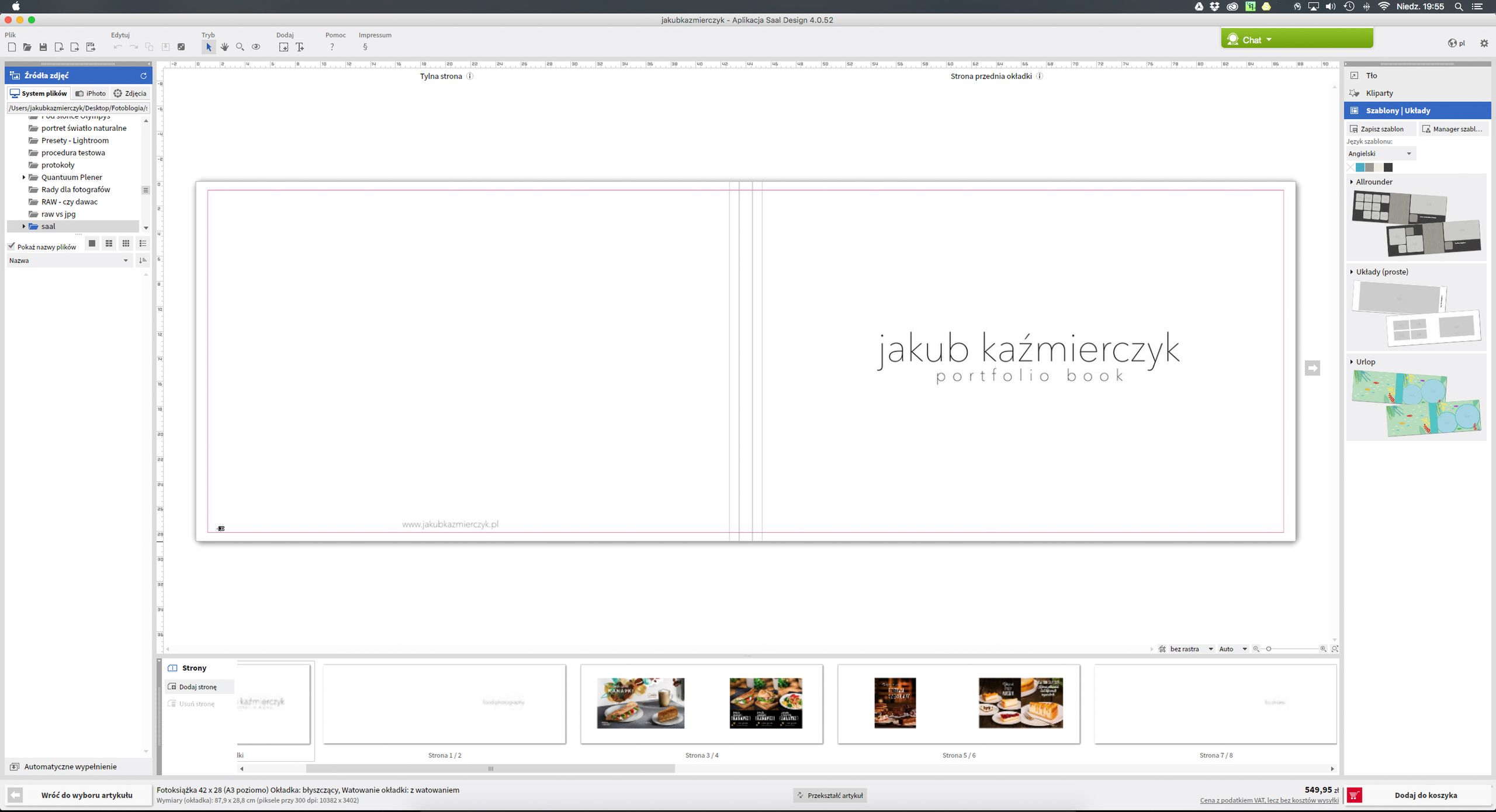Click info icon next to 'Tylna strona'
This screenshot has width=1496, height=812.
point(470,76)
